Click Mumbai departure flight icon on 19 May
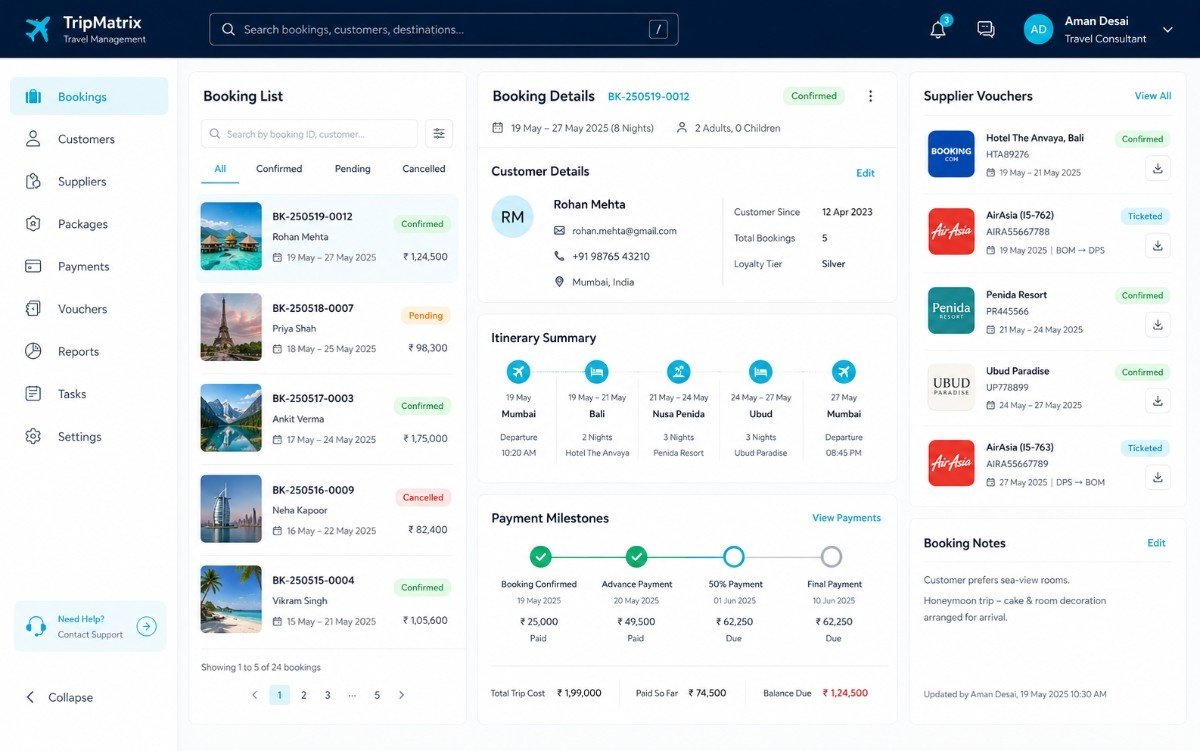The width and height of the screenshot is (1200, 751). click(x=518, y=372)
